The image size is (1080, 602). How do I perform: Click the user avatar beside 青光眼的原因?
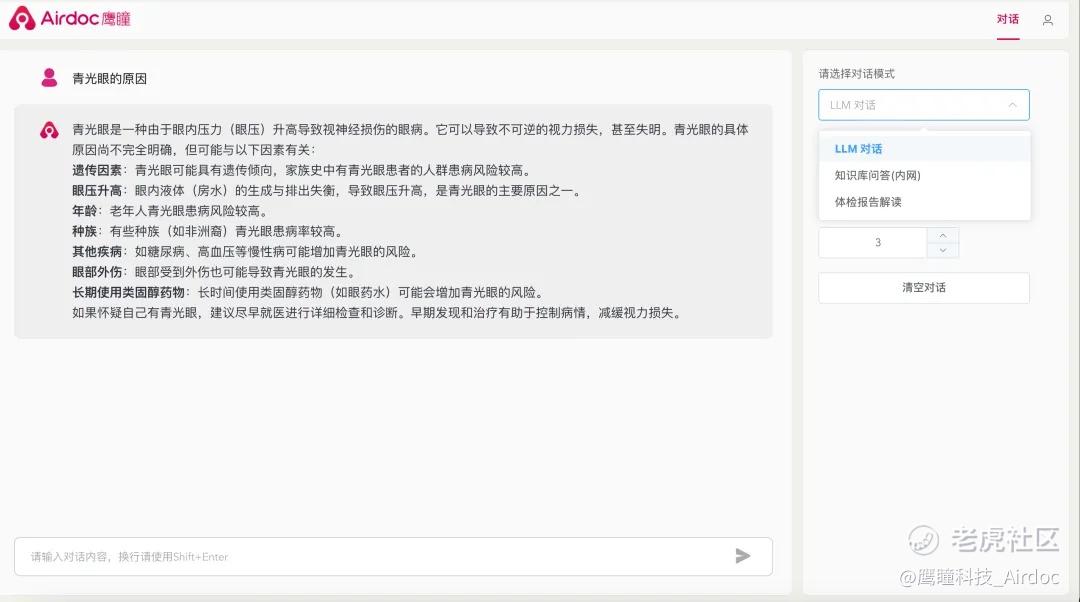point(49,77)
